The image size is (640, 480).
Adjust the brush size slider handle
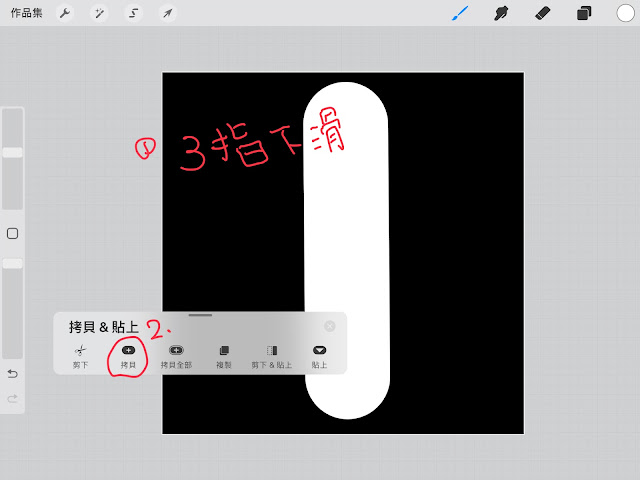click(x=13, y=153)
